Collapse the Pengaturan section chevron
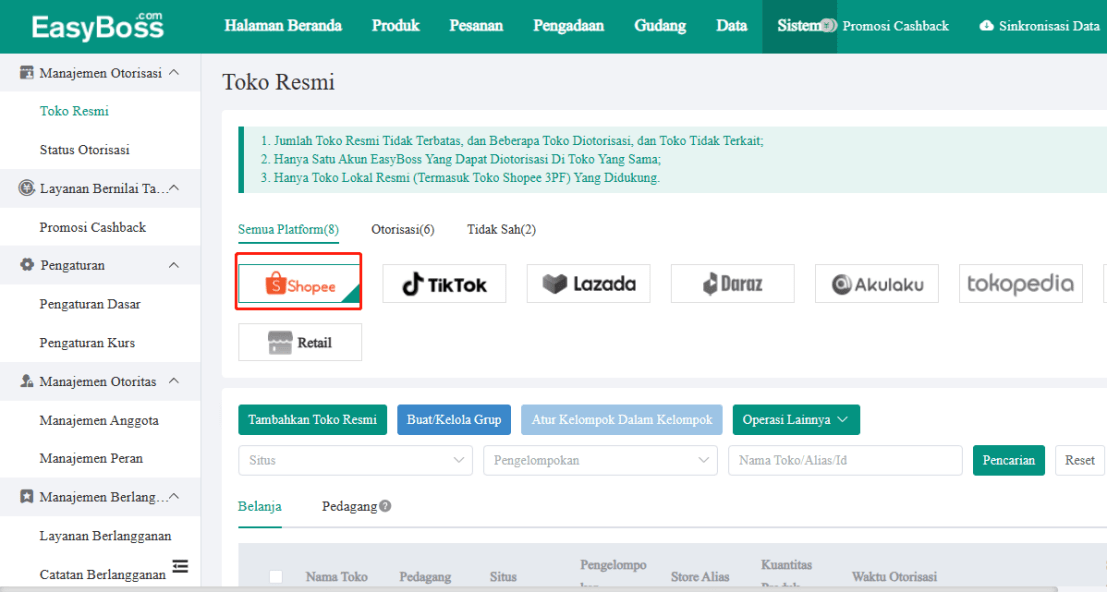 pyautogui.click(x=174, y=265)
